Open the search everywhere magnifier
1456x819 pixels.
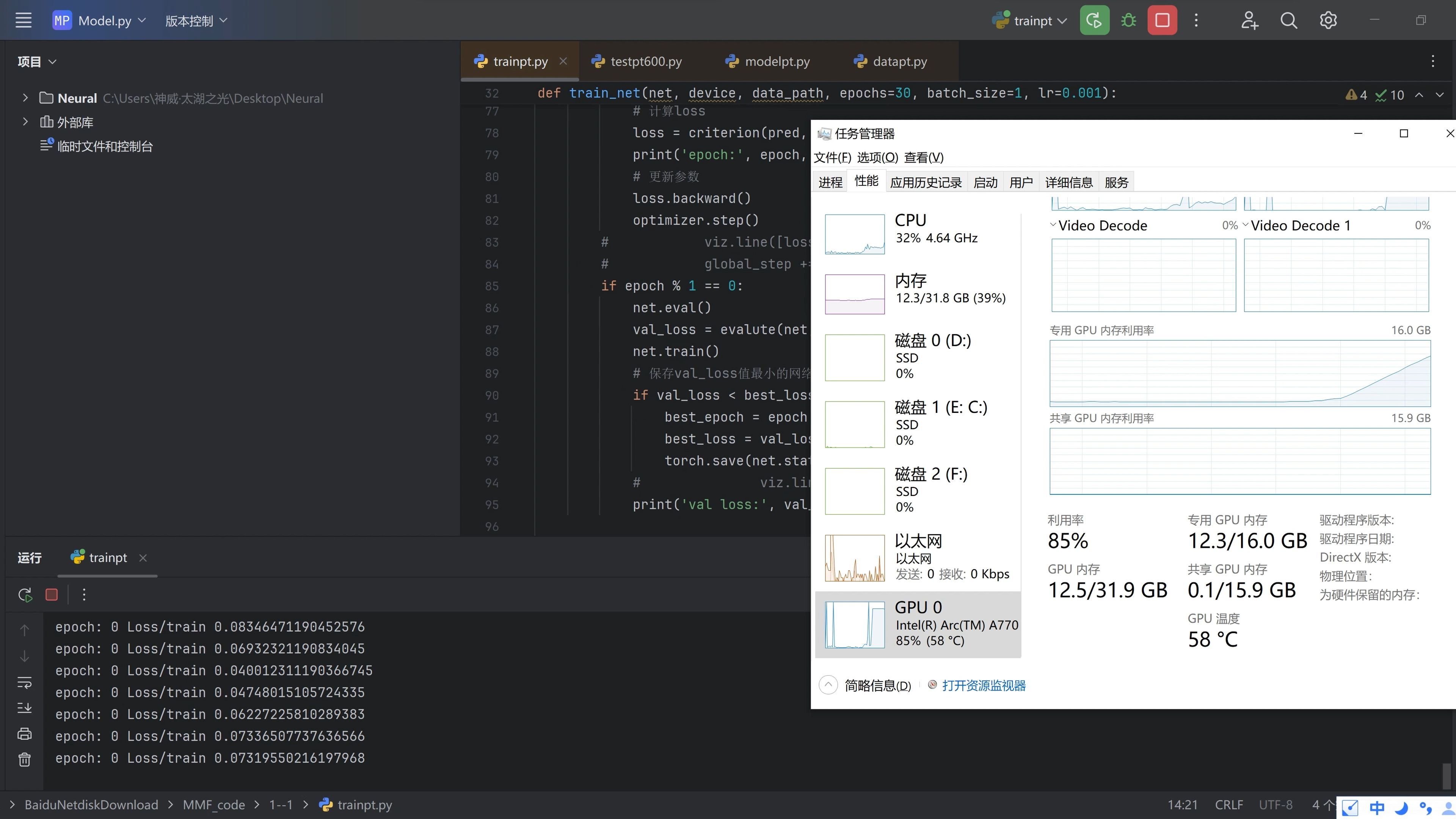(1288, 21)
